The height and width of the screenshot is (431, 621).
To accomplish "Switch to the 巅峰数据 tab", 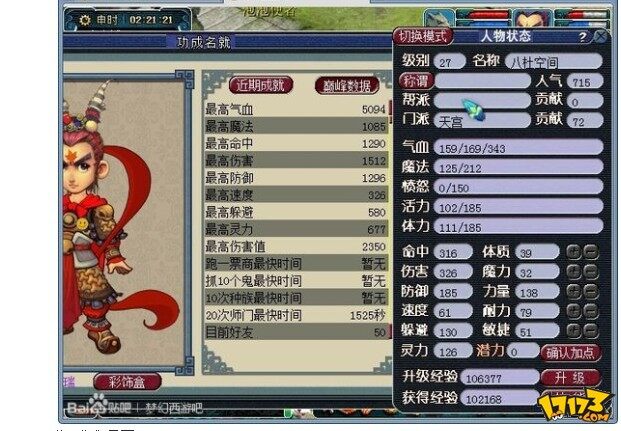I will pyautogui.click(x=347, y=85).
